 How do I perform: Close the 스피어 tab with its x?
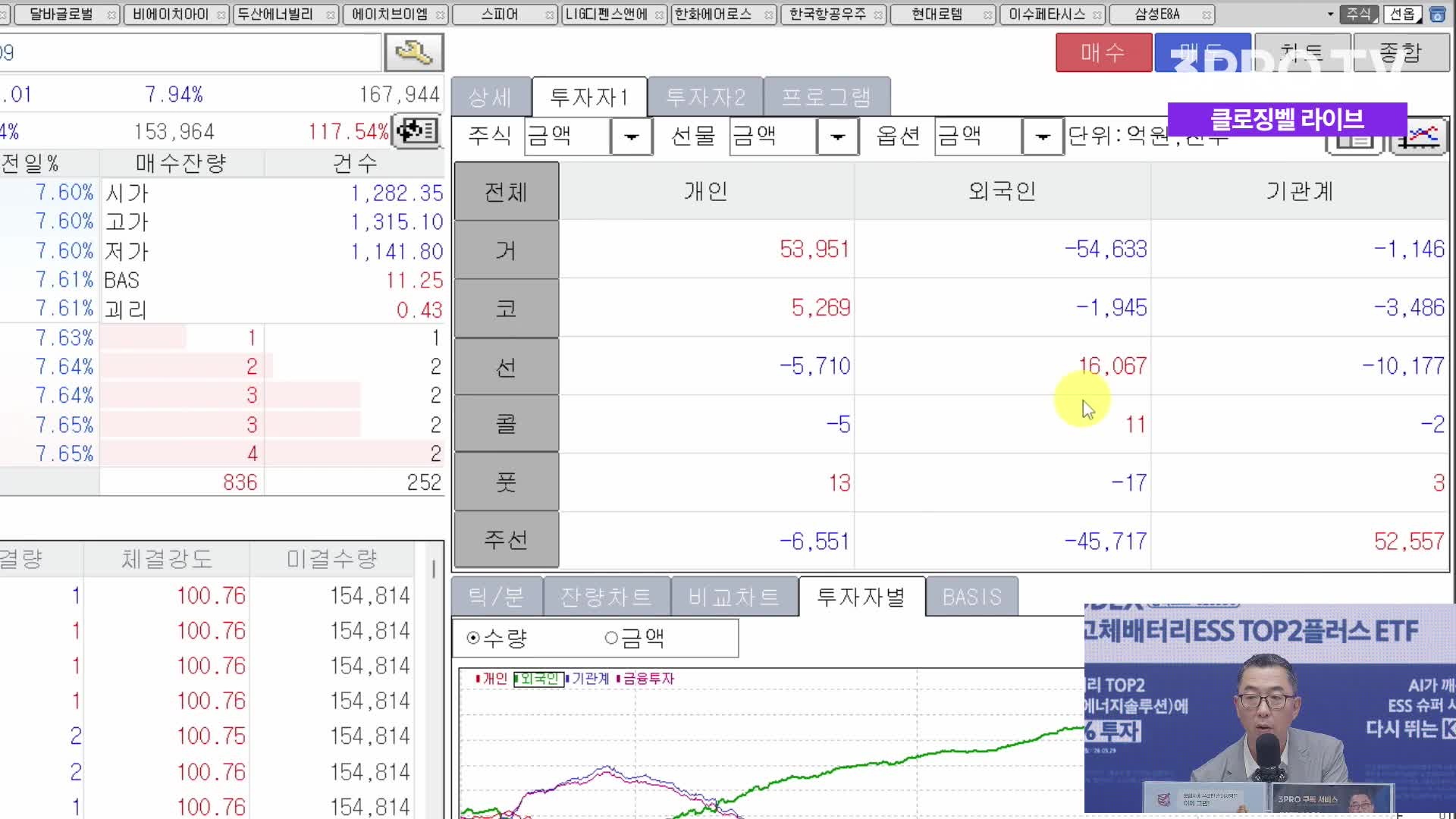550,15
